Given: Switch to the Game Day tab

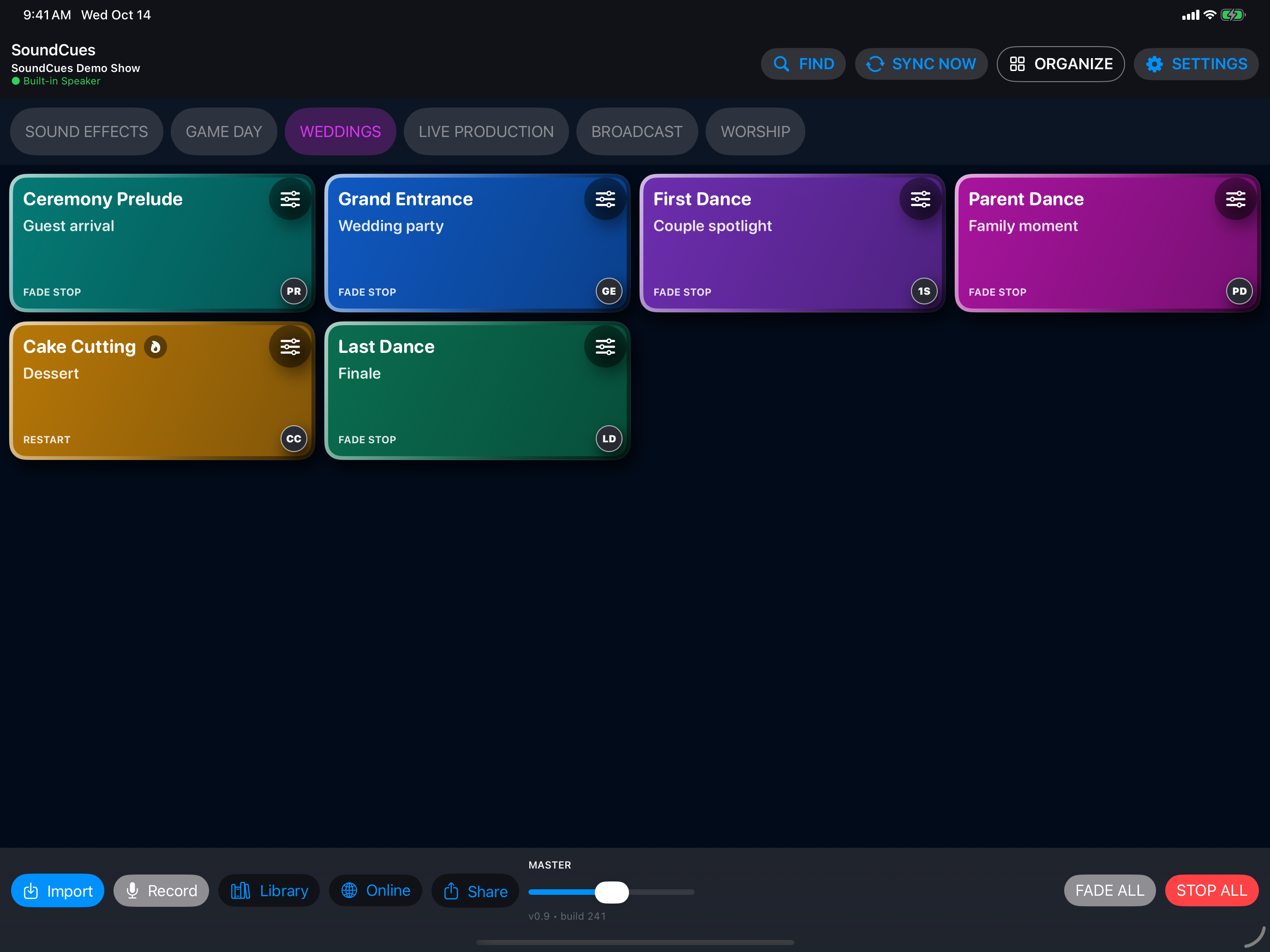Looking at the screenshot, I should [224, 131].
